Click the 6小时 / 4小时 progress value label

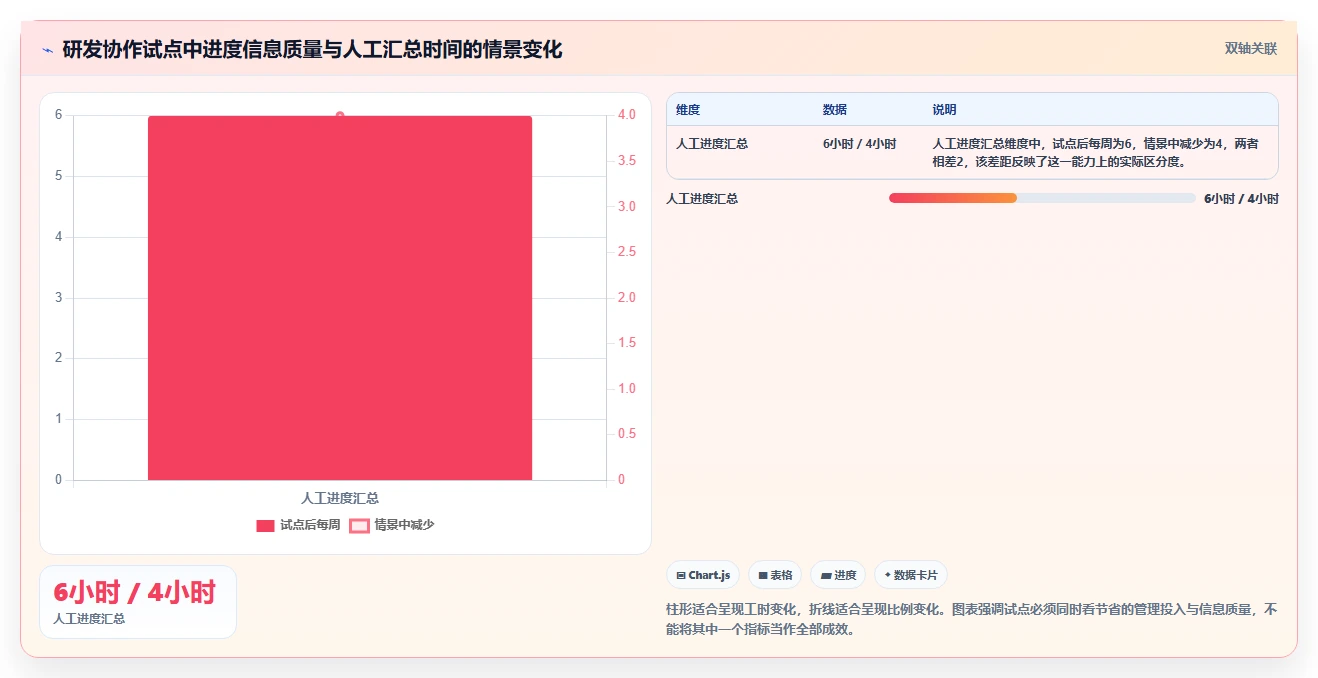tap(1241, 199)
